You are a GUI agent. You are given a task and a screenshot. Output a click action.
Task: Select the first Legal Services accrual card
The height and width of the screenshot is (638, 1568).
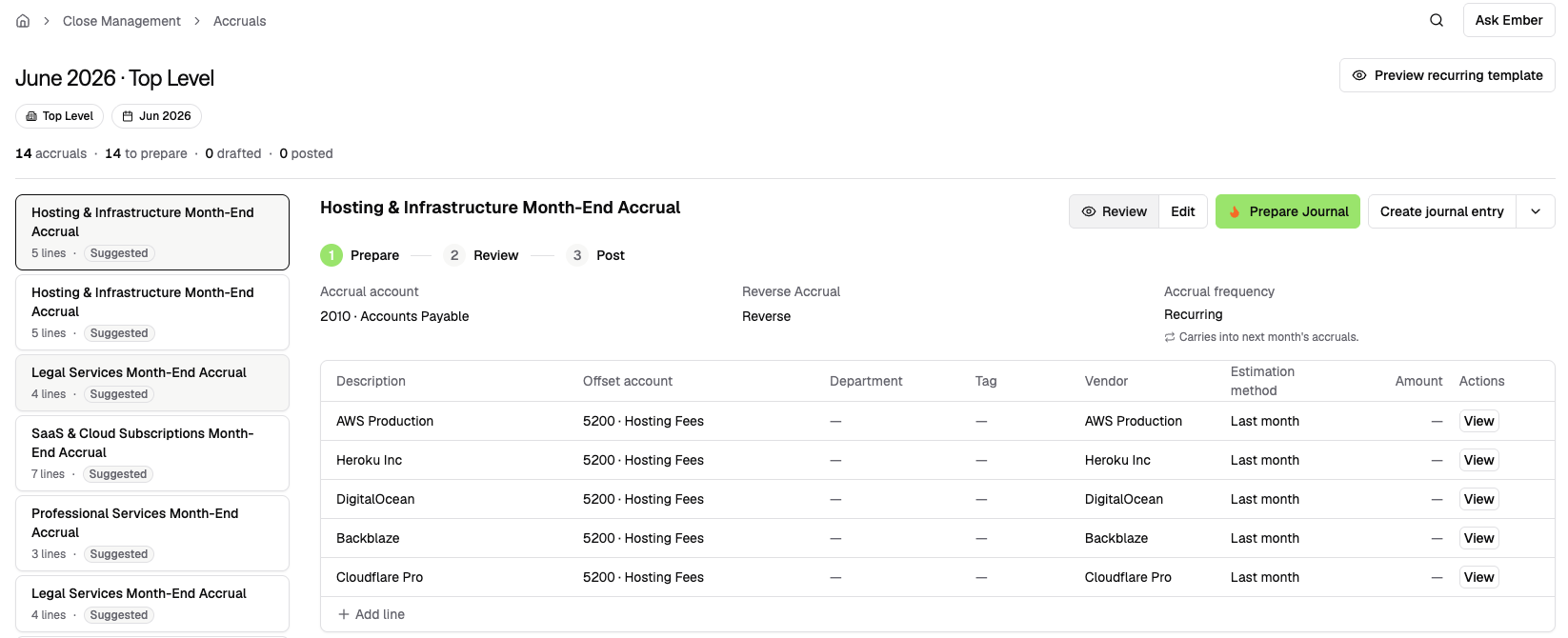(152, 383)
